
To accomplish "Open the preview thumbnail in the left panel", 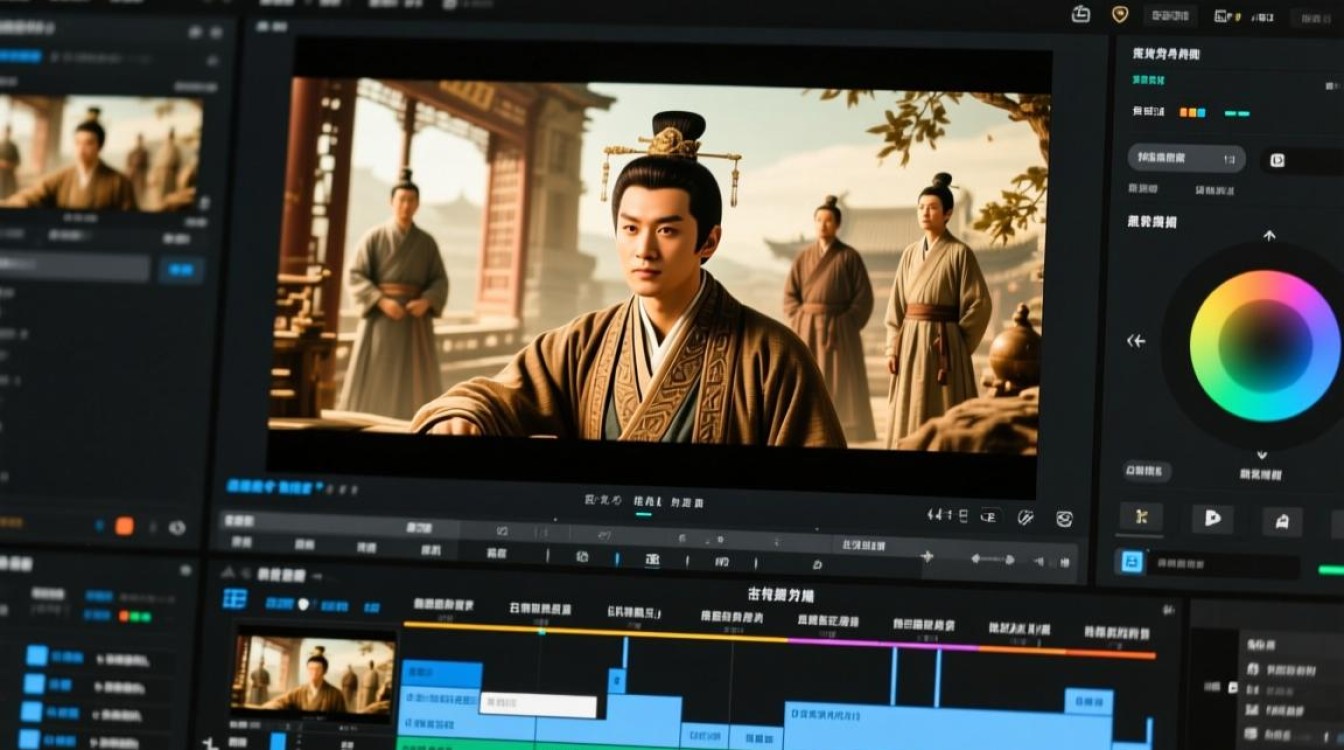I will pos(101,152).
